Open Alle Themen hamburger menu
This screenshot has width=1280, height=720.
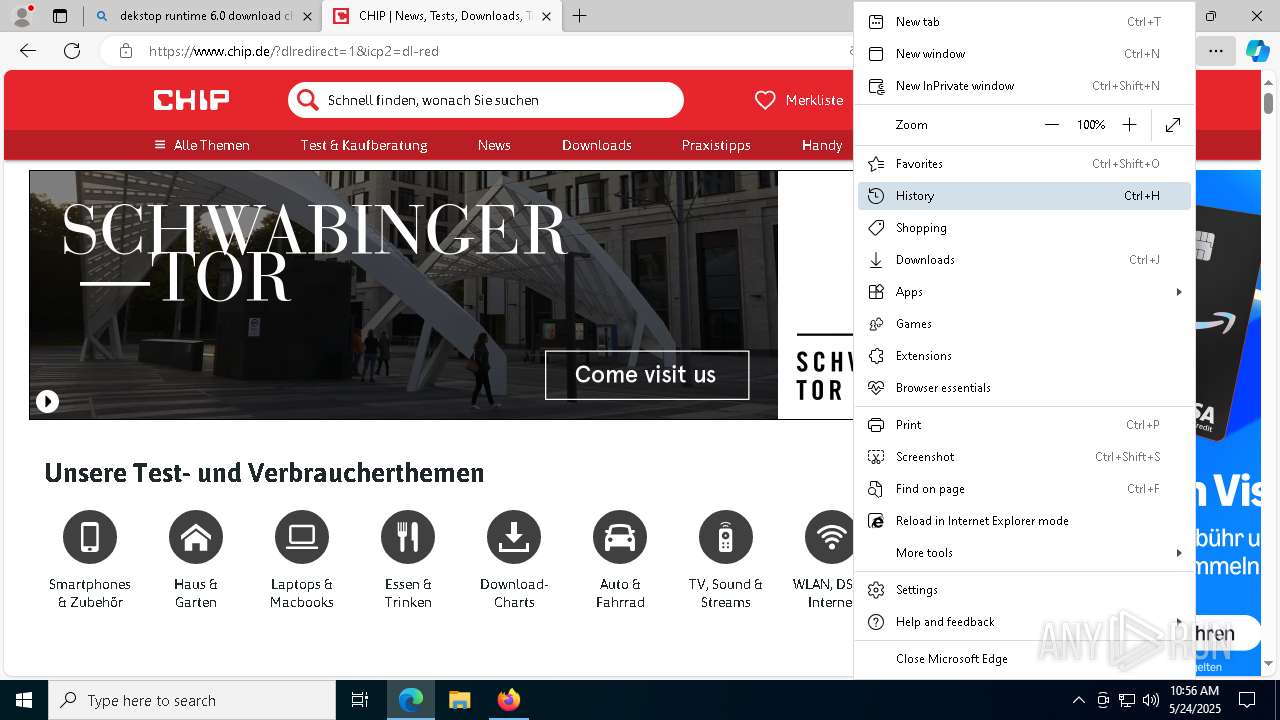point(202,145)
